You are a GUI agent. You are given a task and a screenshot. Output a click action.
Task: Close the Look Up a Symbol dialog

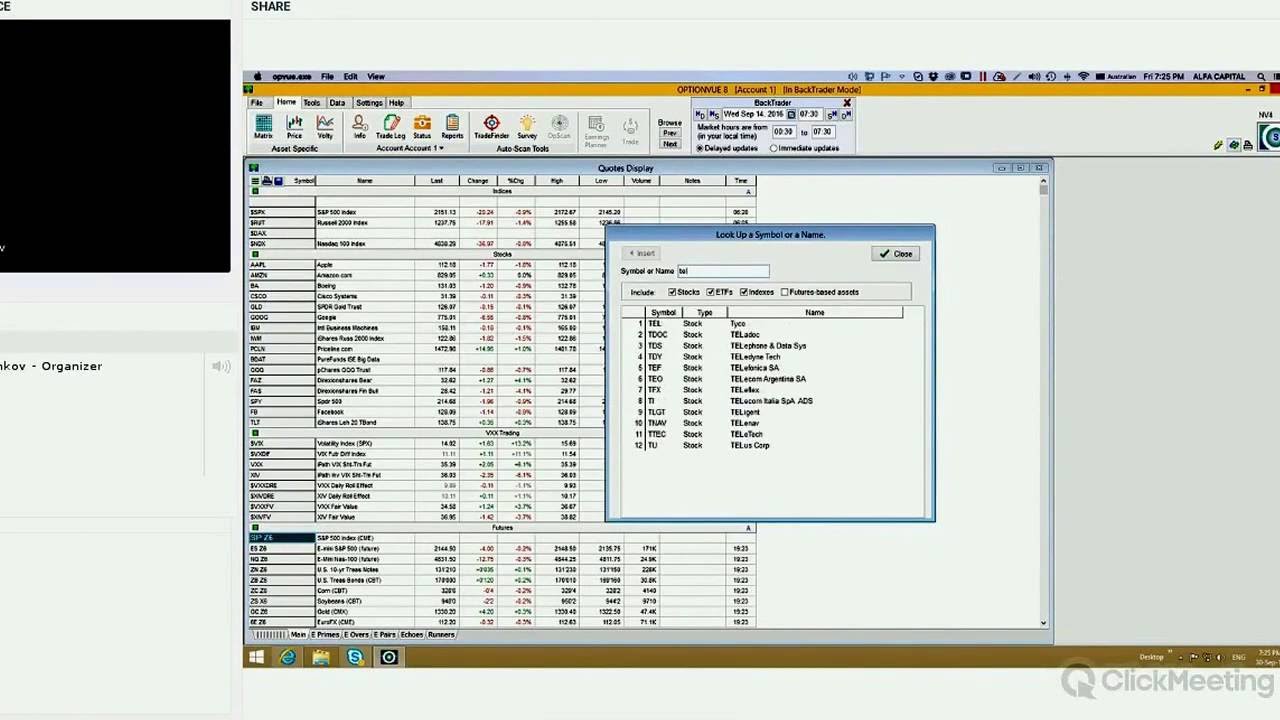[896, 254]
